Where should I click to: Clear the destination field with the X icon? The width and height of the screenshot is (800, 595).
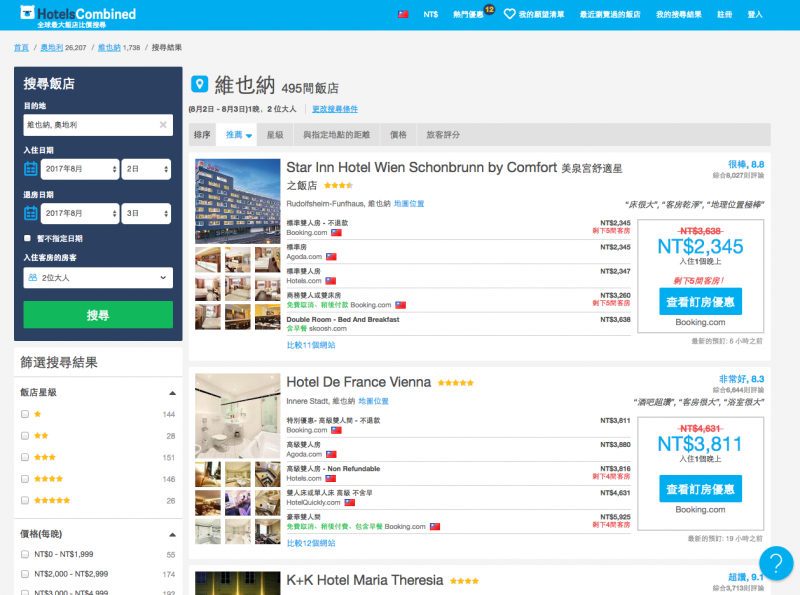tap(163, 125)
